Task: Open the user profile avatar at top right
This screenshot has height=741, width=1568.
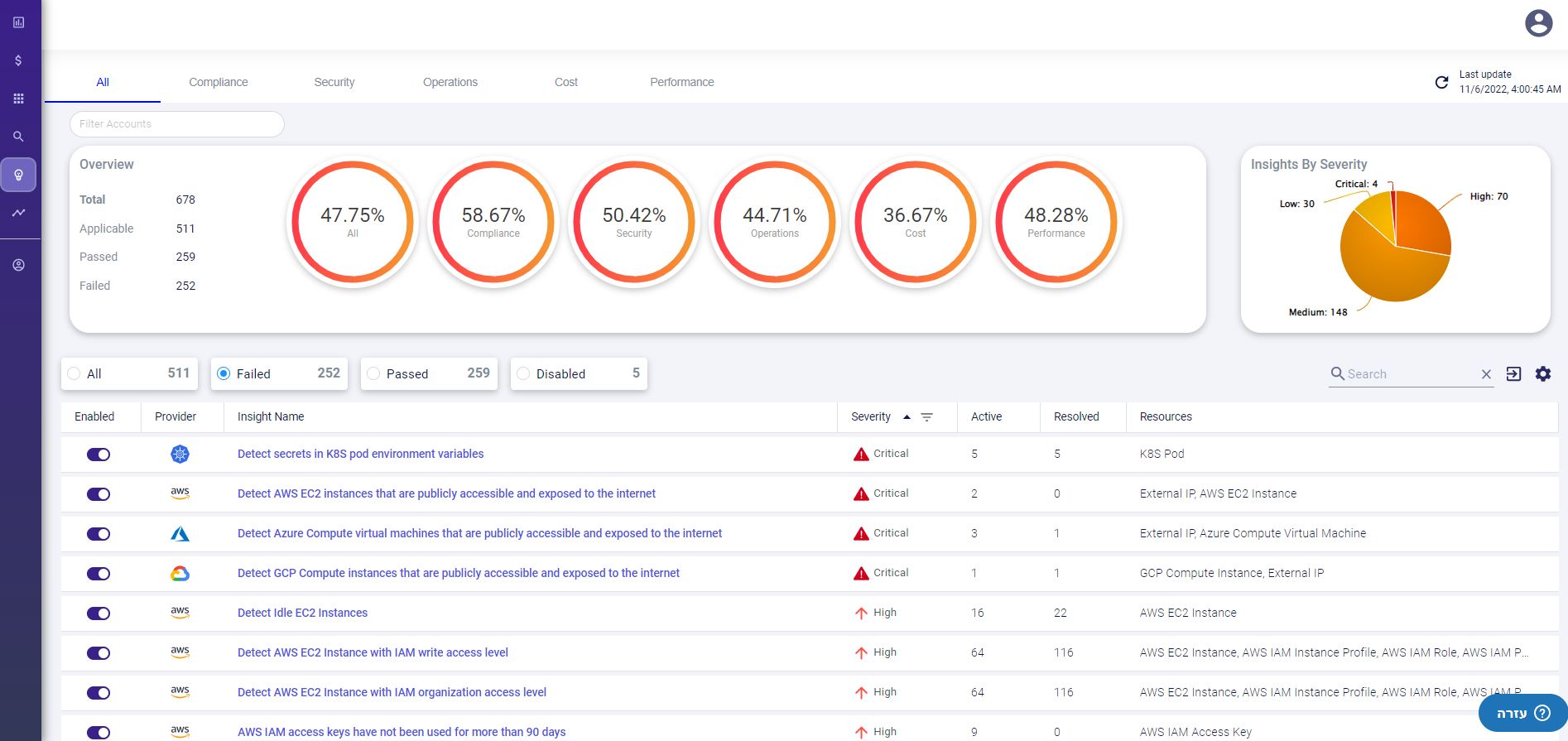Action: [1538, 23]
